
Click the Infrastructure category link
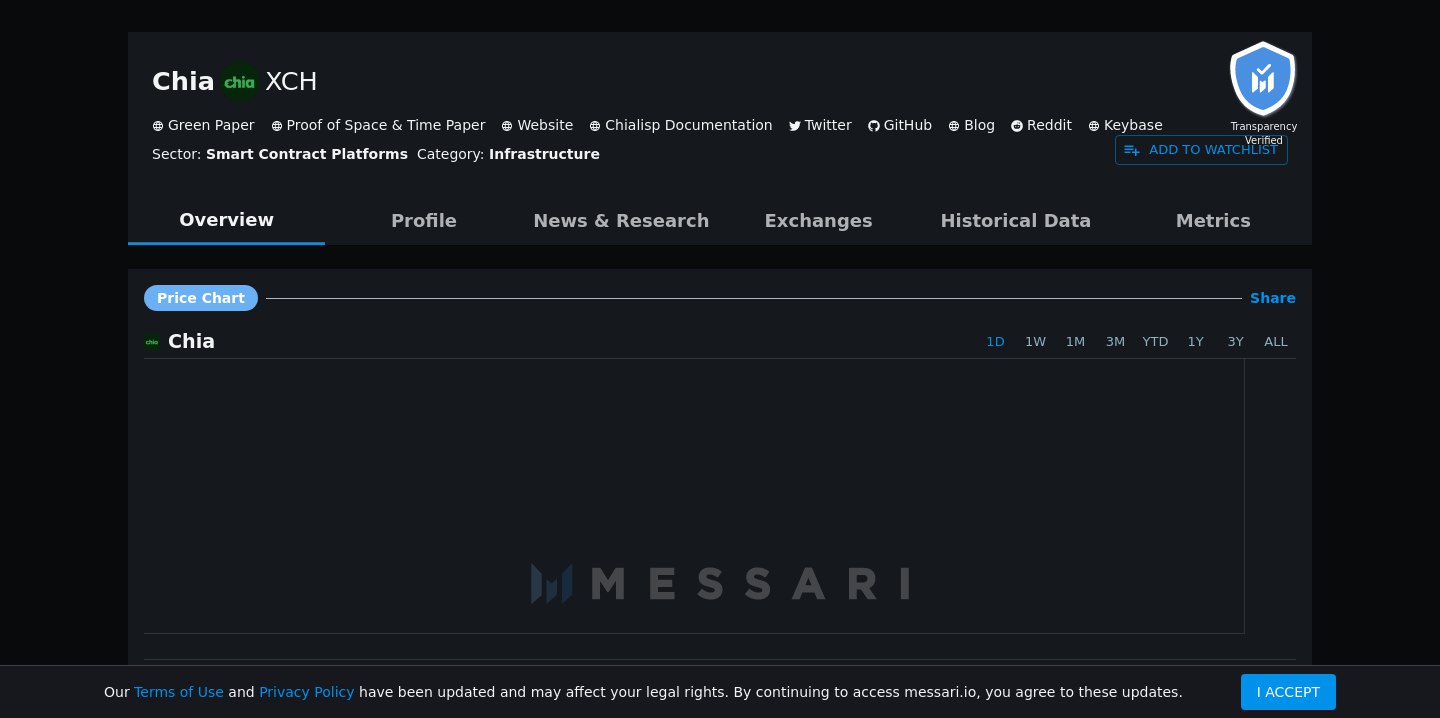[x=544, y=154]
